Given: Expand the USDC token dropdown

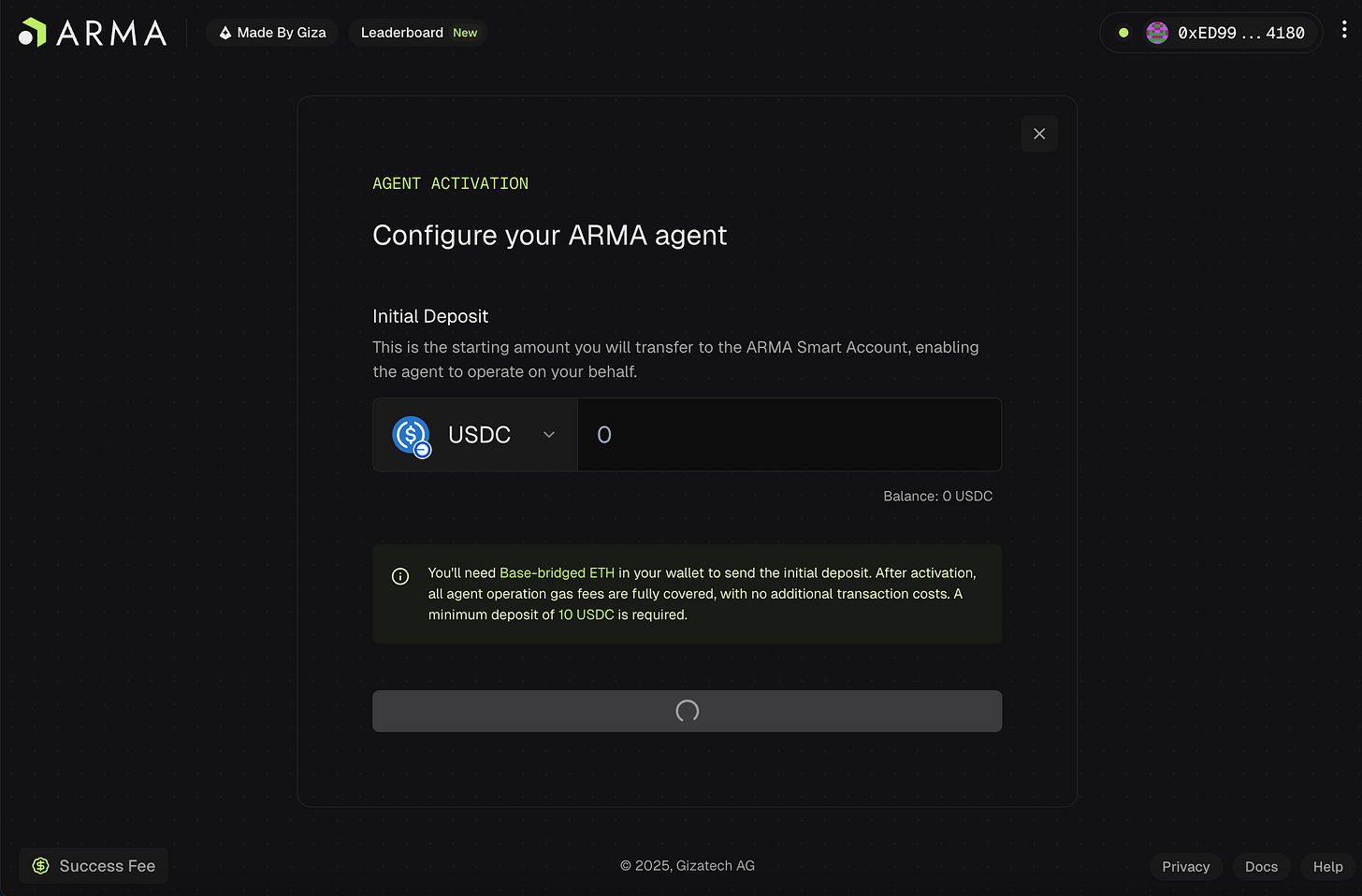Looking at the screenshot, I should [475, 435].
